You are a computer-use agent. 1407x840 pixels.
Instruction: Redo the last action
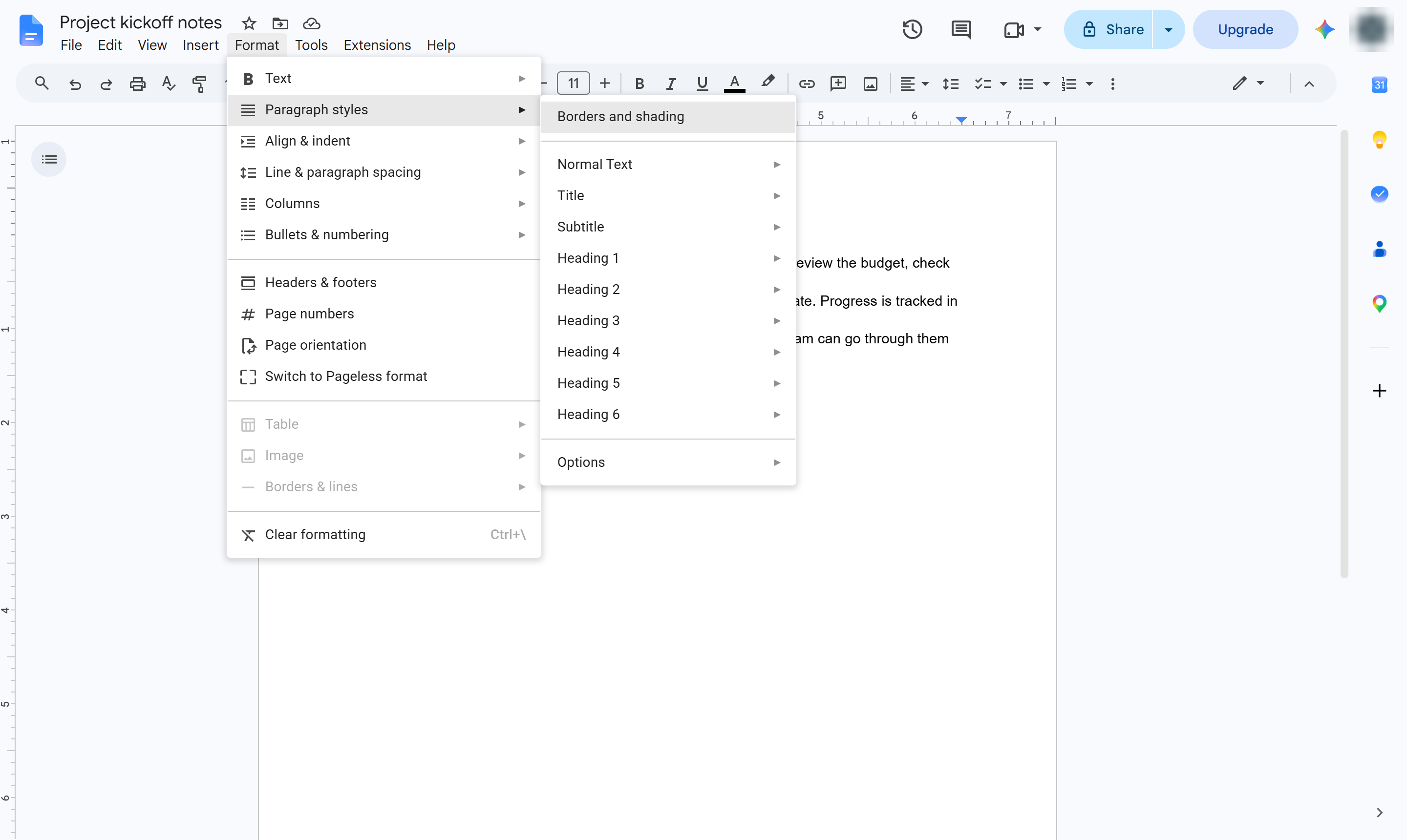106,84
